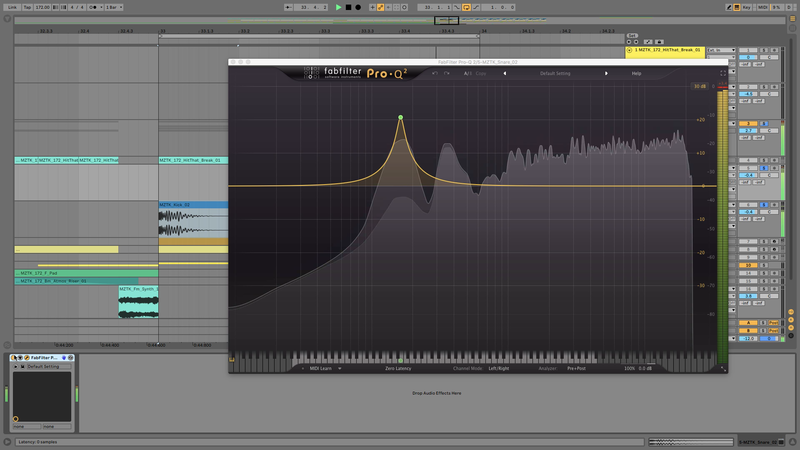
Task: Select track 2's -4.5 volume field
Action: click(x=748, y=94)
